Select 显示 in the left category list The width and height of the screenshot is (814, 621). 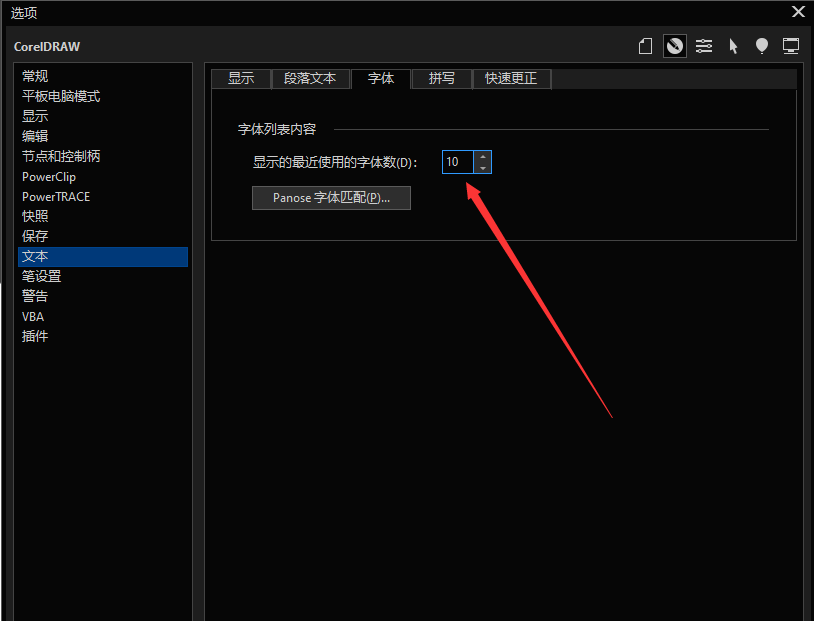coord(103,116)
